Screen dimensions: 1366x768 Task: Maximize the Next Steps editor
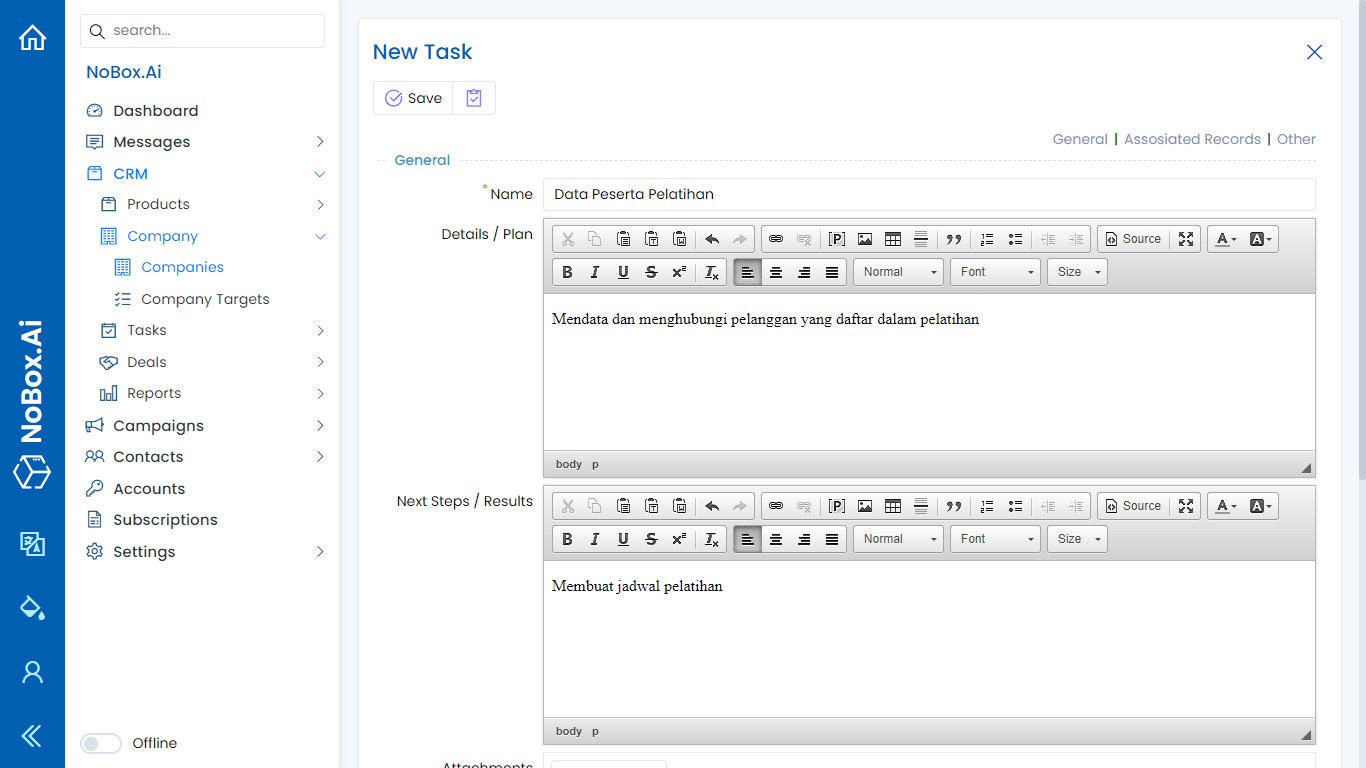click(1186, 505)
